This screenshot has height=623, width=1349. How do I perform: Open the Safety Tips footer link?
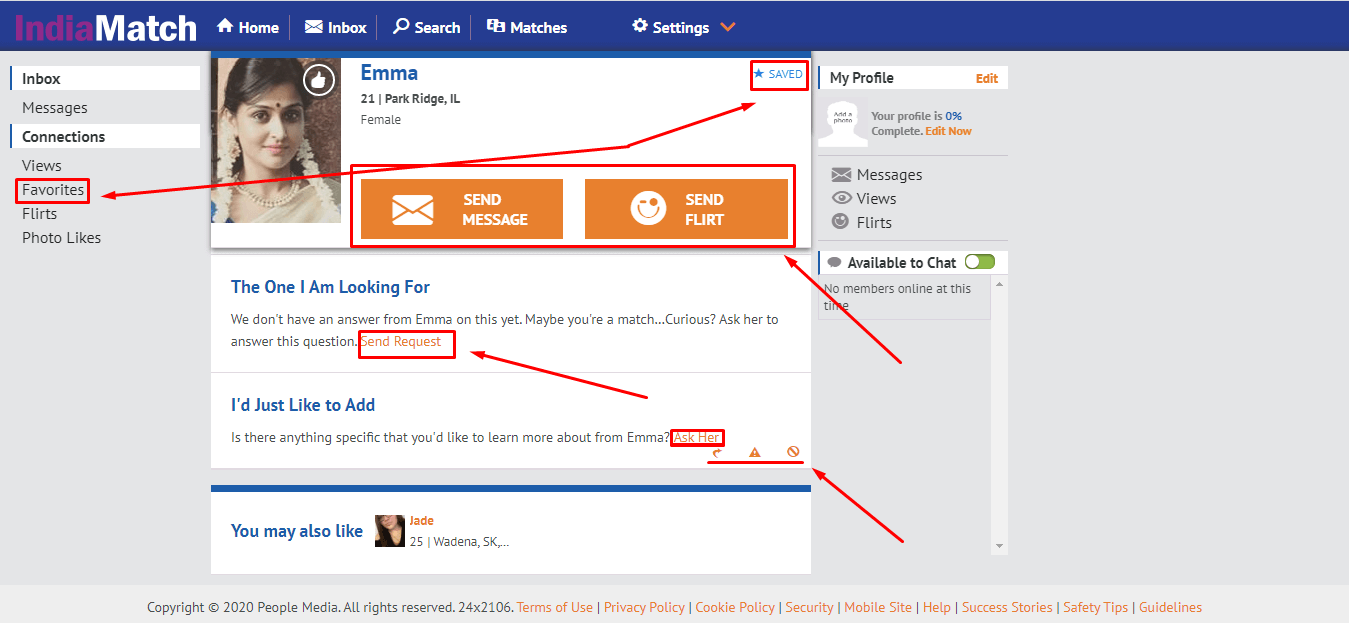tap(1095, 607)
